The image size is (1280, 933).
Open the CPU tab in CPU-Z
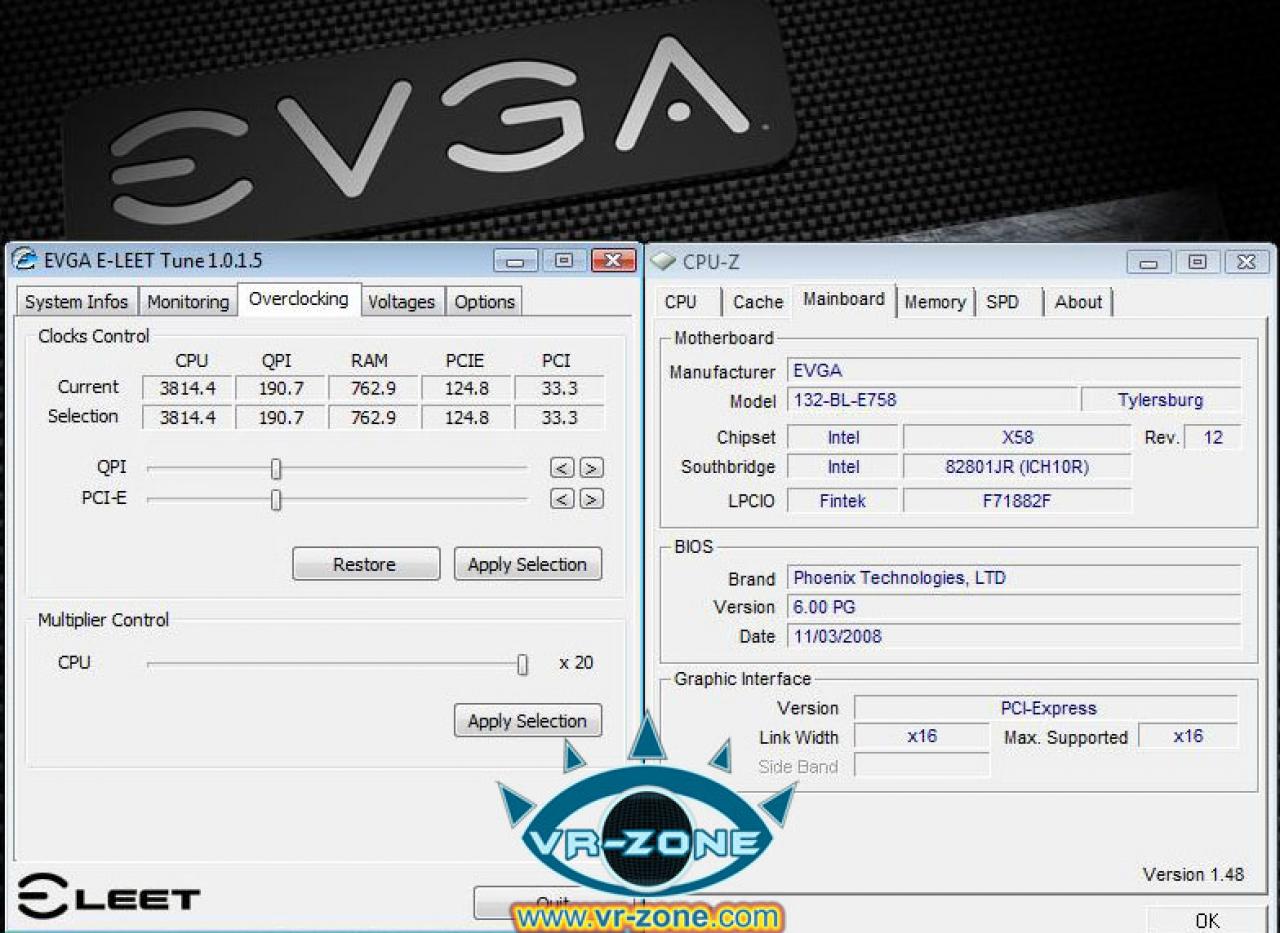point(681,301)
